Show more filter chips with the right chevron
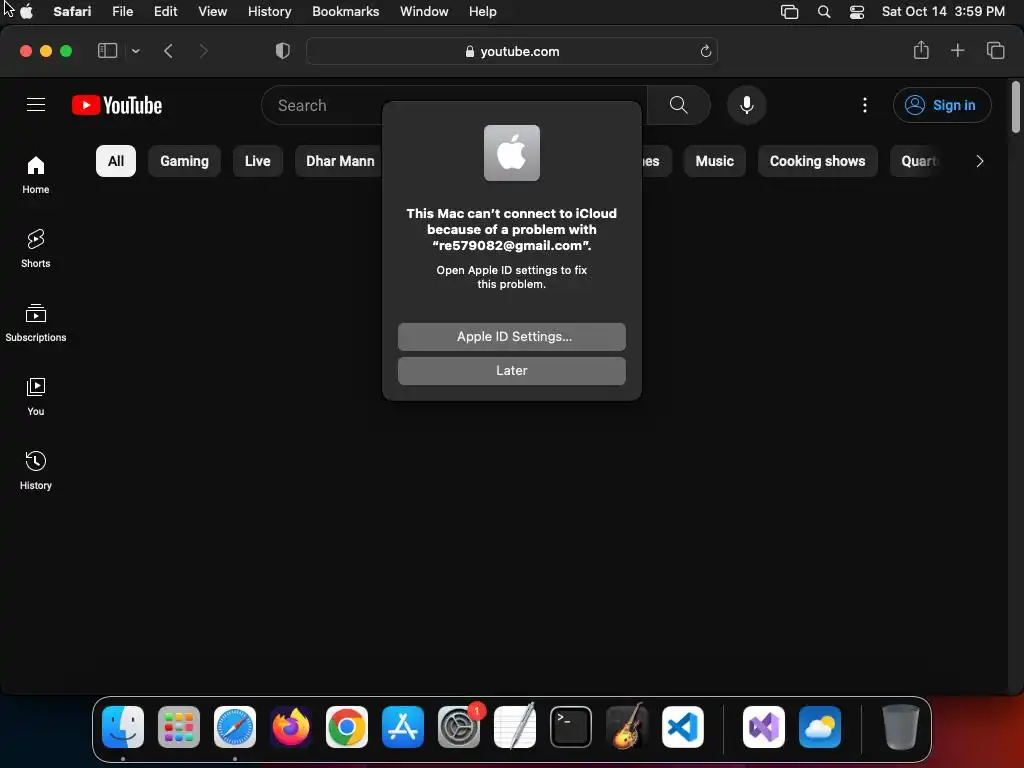 980,161
